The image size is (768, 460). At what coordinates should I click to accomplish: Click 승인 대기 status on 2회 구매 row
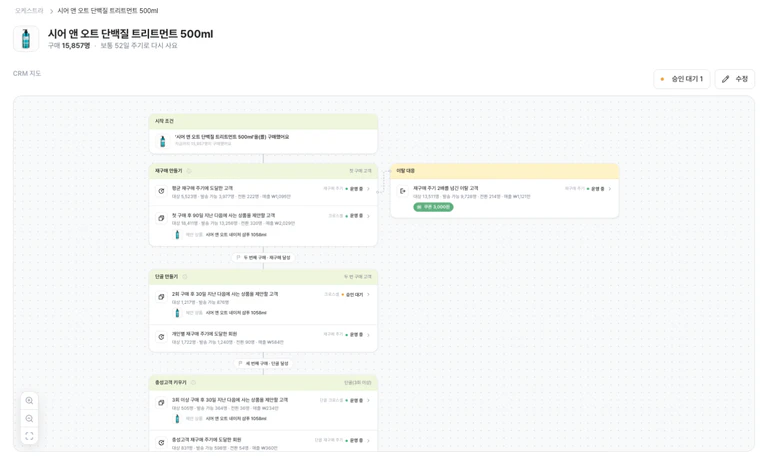[353, 294]
